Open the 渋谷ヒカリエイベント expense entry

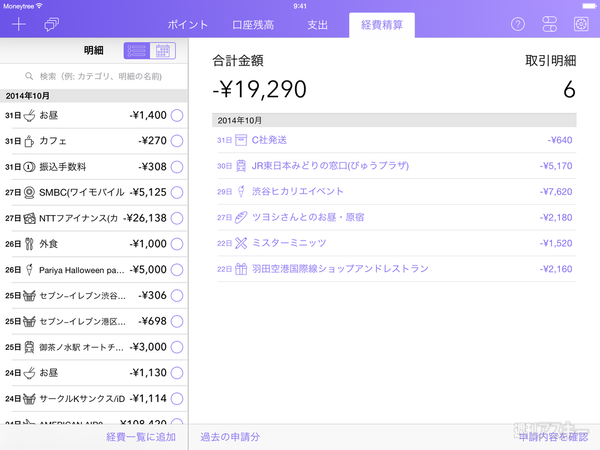tap(396, 191)
